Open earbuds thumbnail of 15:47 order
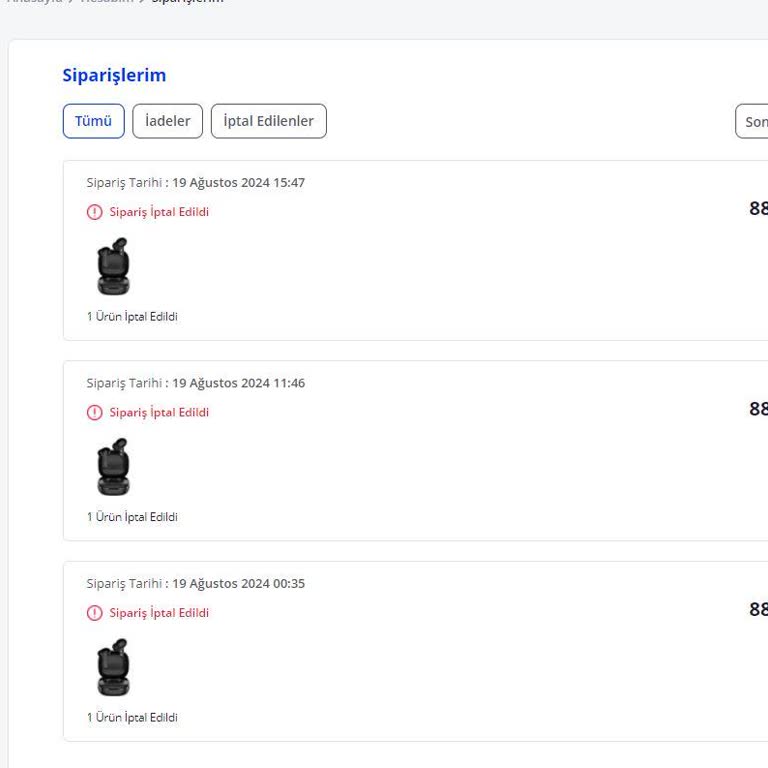The image size is (768, 768). coord(114,266)
